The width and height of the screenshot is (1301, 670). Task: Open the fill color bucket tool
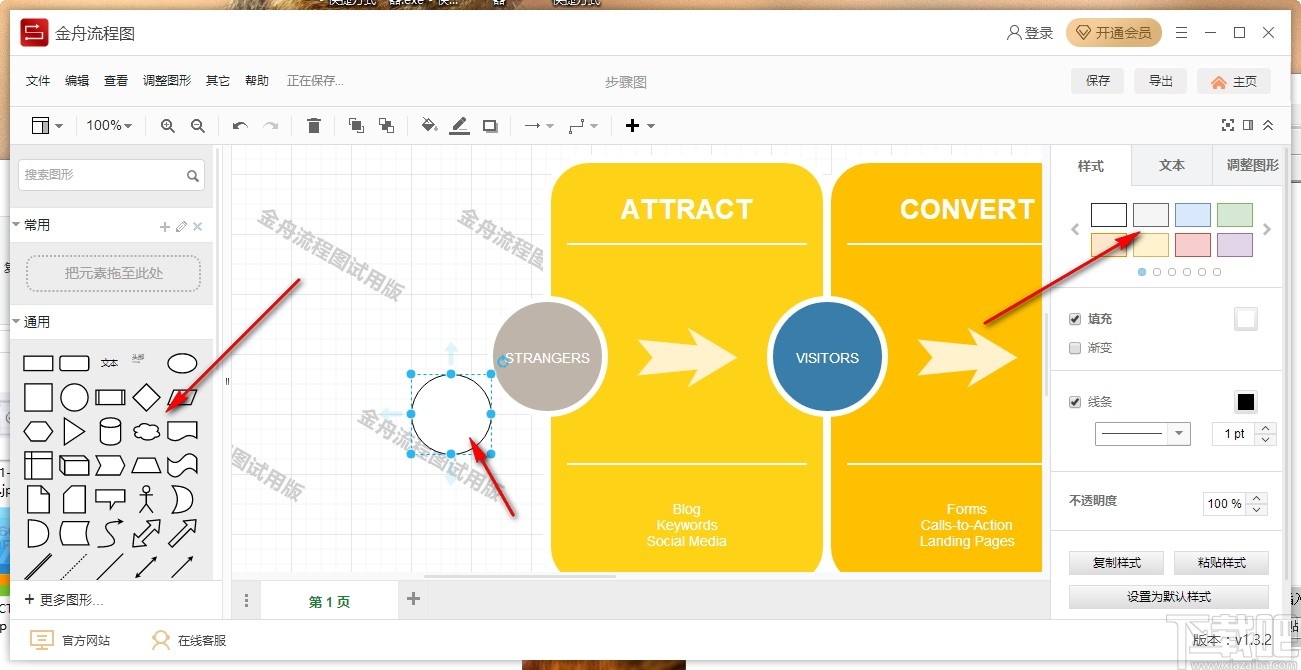tap(429, 126)
